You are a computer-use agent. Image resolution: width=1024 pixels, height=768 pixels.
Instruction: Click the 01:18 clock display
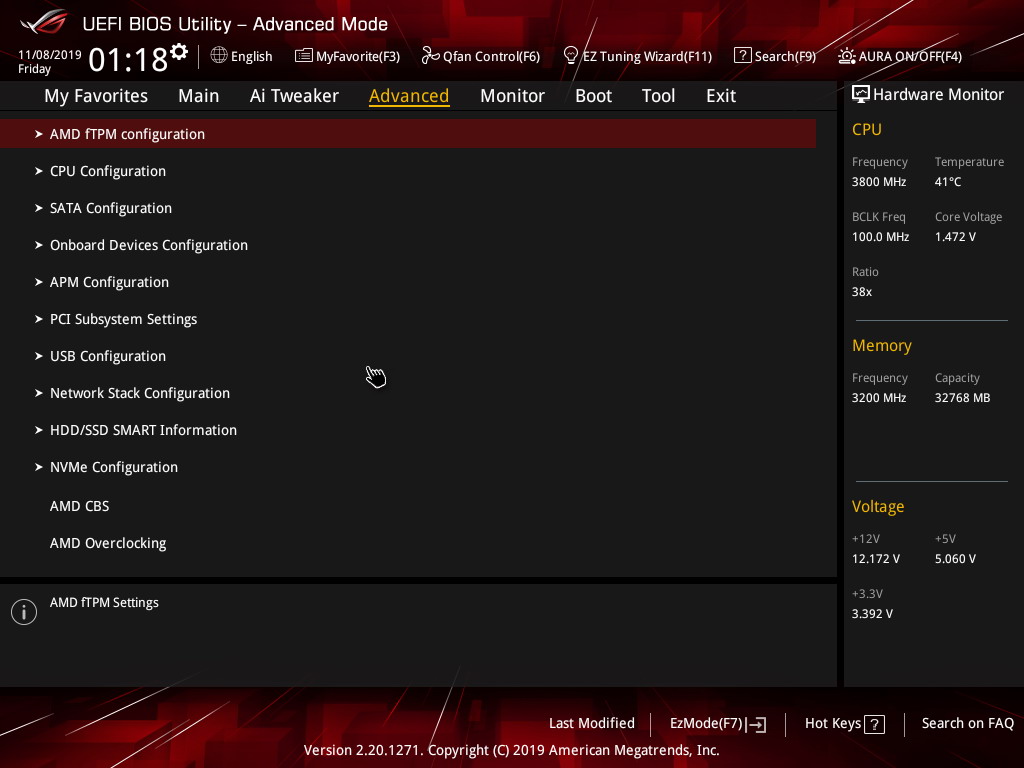coord(128,60)
